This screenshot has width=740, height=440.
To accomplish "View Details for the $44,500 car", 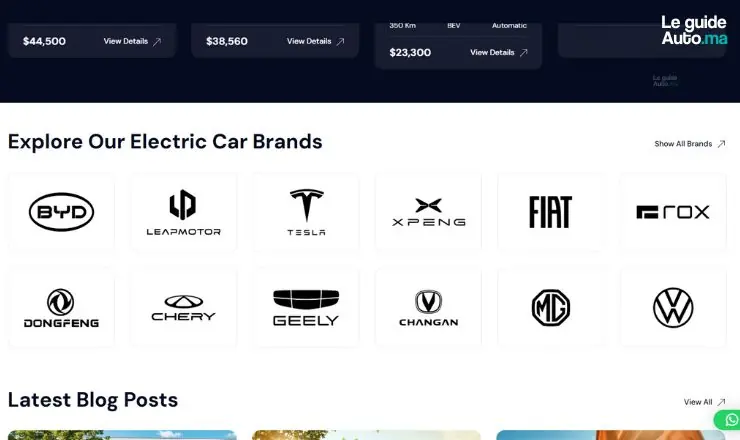I will coord(132,42).
